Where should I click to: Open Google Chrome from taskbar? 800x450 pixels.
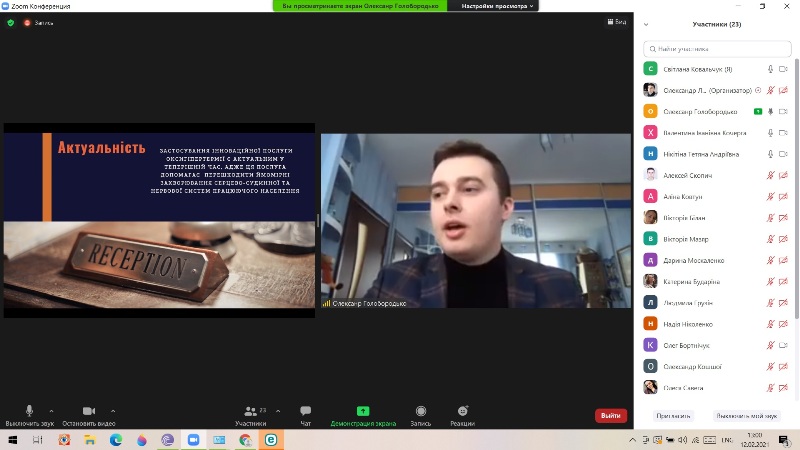(x=245, y=440)
